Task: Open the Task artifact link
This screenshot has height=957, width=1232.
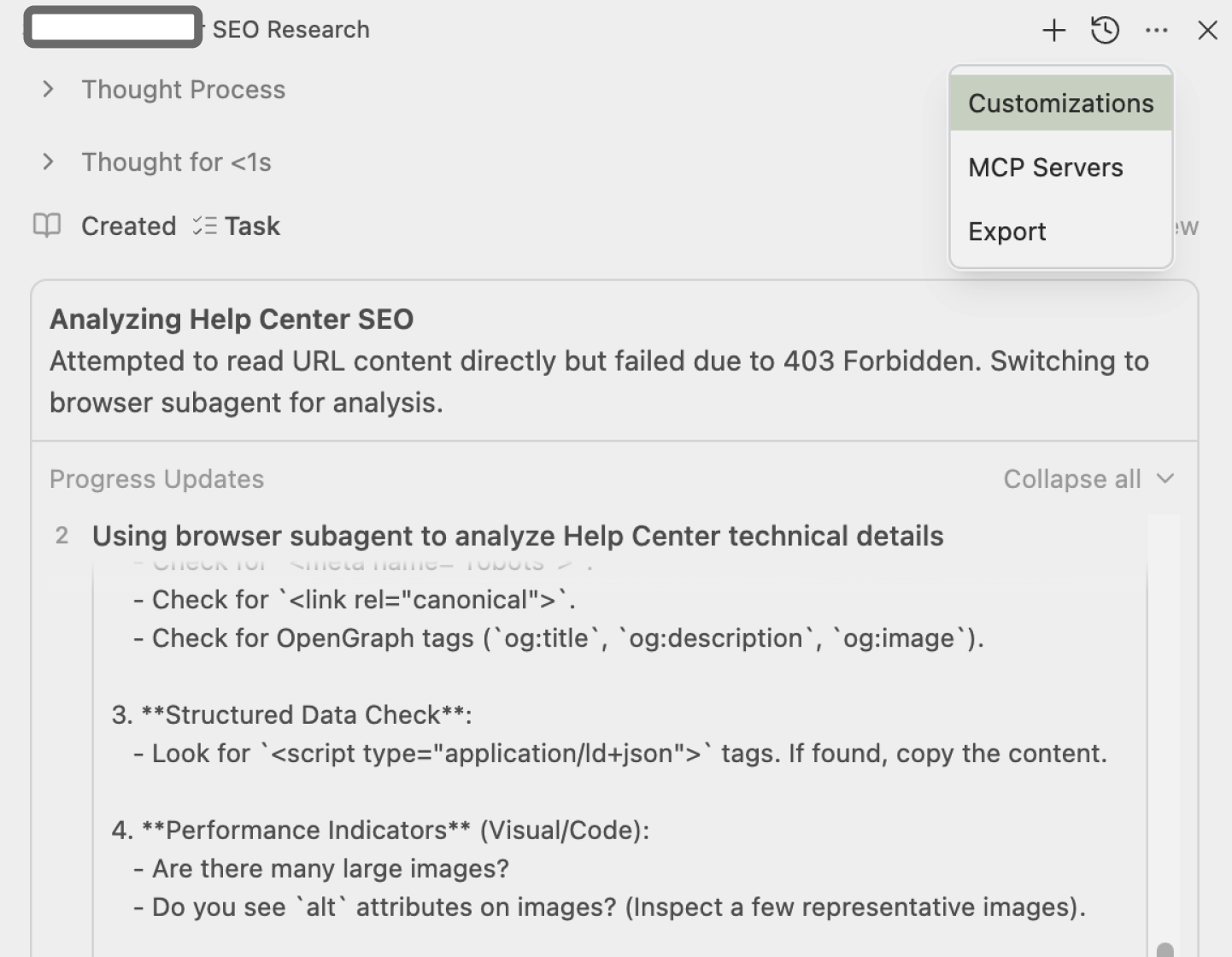Action: (x=252, y=226)
